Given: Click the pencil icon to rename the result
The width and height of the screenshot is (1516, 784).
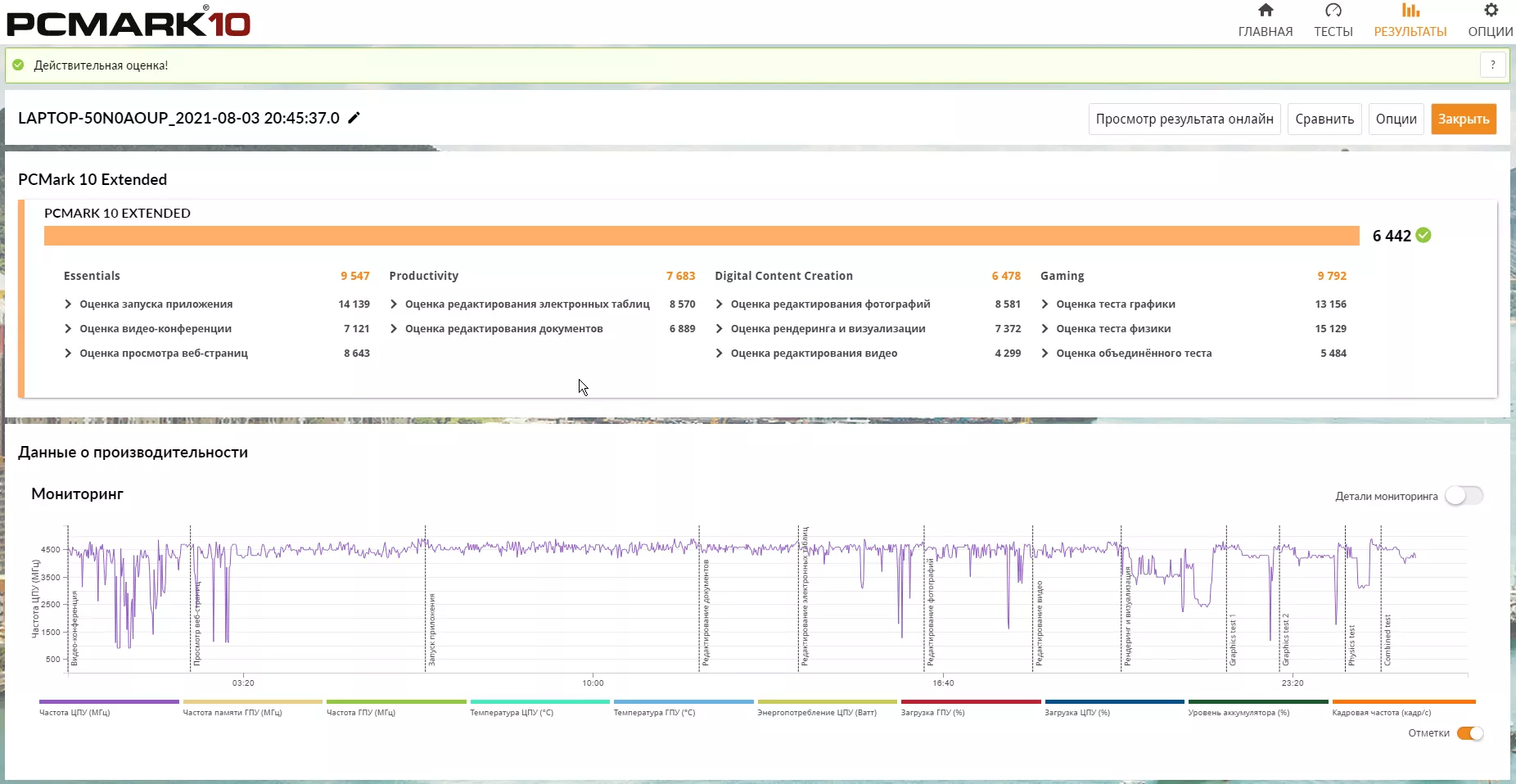Looking at the screenshot, I should [354, 118].
